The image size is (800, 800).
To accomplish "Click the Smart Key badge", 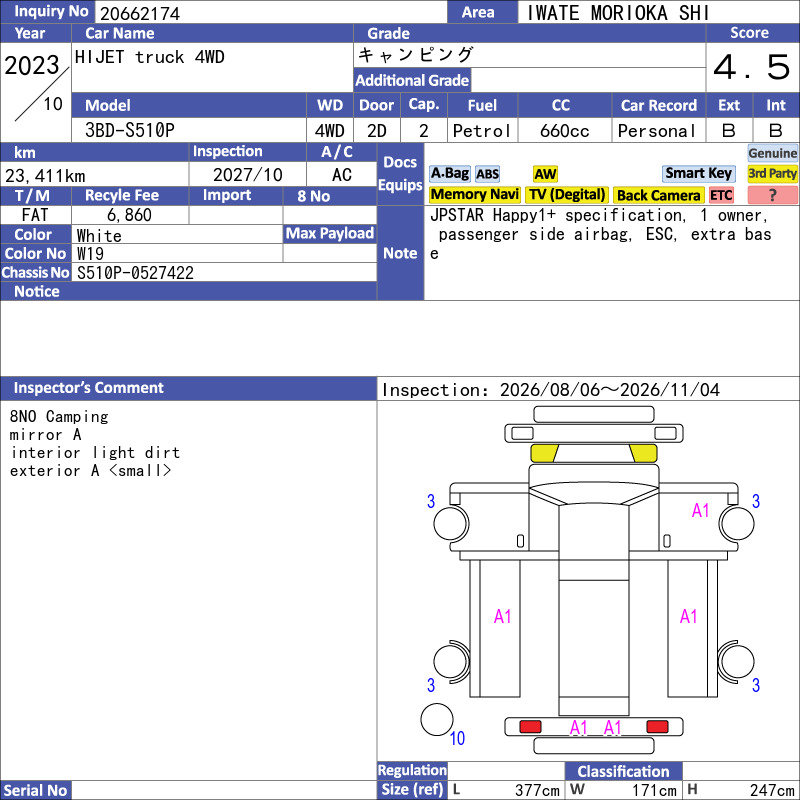I will pyautogui.click(x=698, y=174).
